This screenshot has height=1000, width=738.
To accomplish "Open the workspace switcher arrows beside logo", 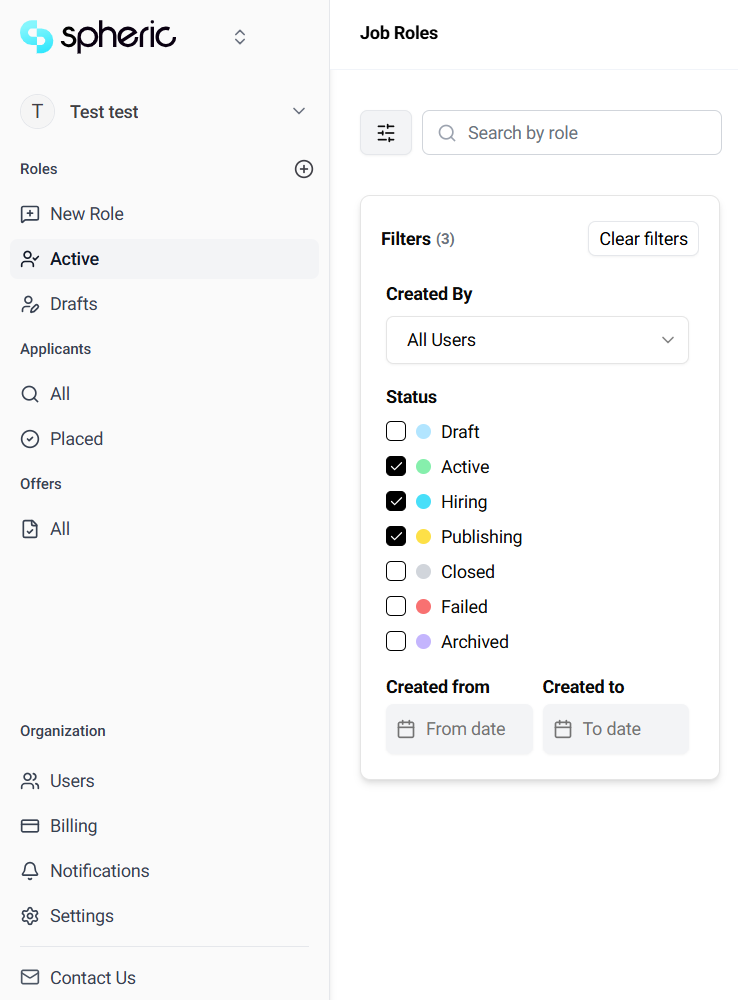I will pyautogui.click(x=240, y=37).
